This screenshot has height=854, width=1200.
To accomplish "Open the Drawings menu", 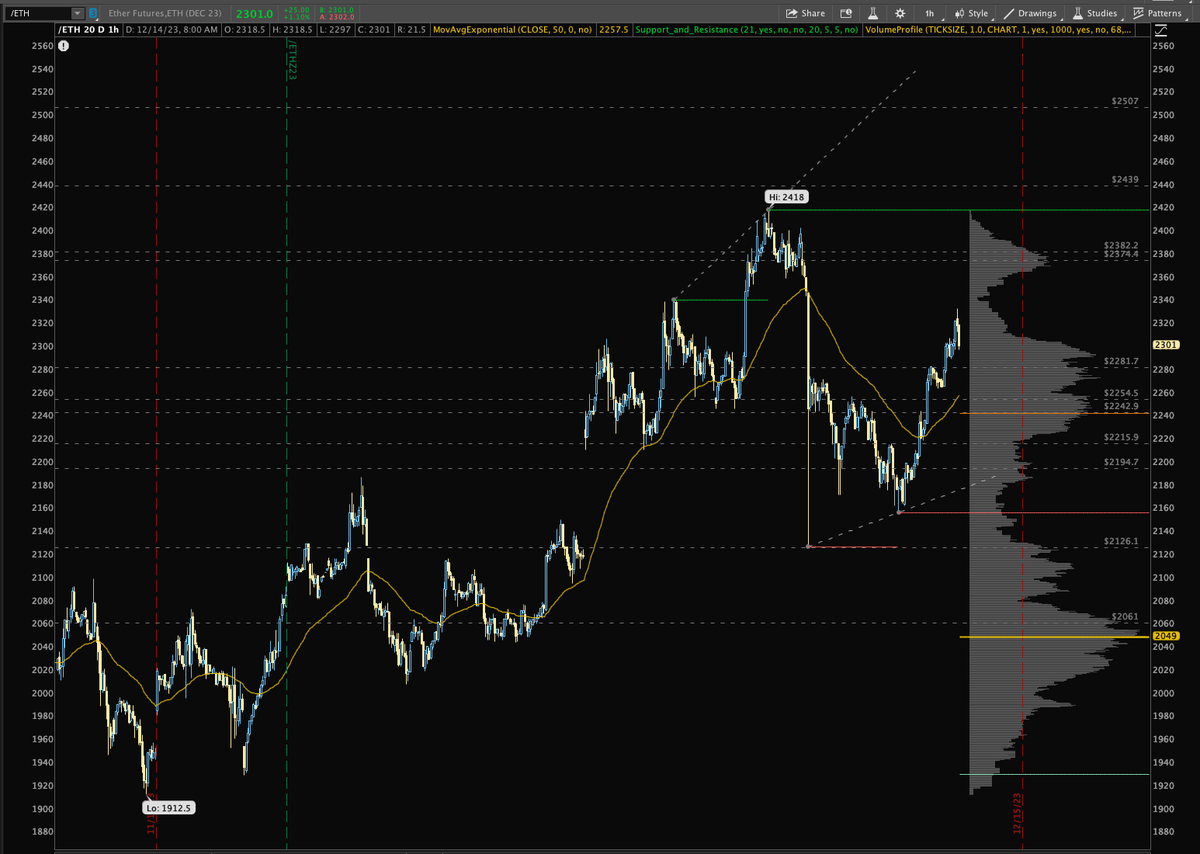I will coord(1030,13).
